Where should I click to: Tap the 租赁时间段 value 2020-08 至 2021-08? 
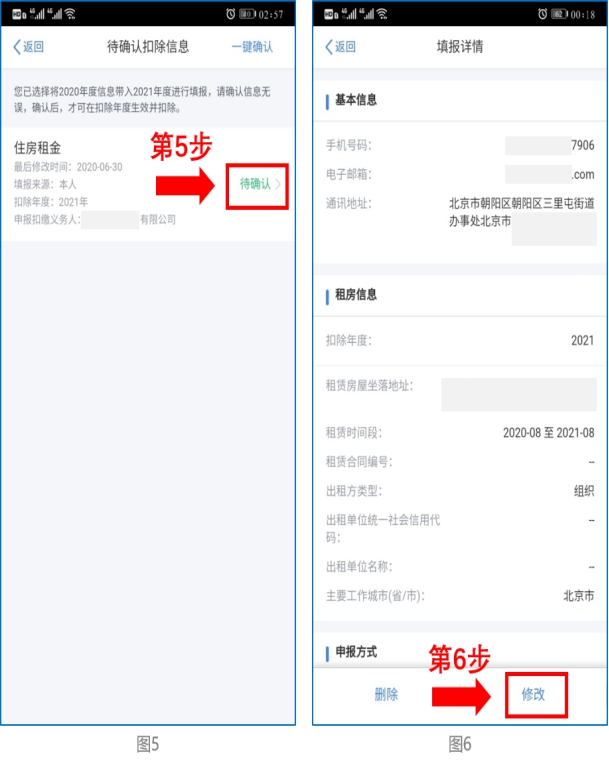point(548,433)
